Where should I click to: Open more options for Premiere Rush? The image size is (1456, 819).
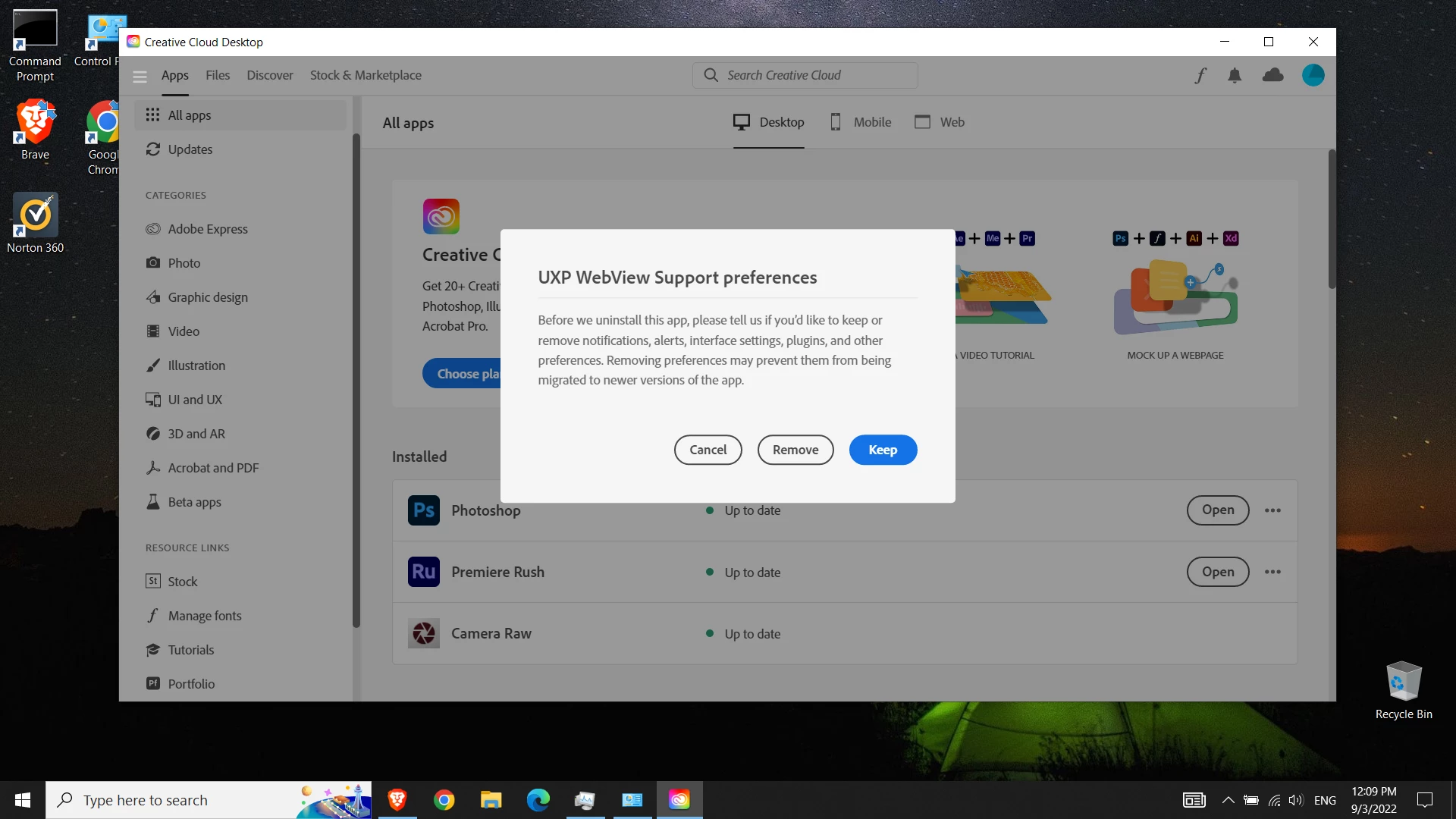point(1272,572)
